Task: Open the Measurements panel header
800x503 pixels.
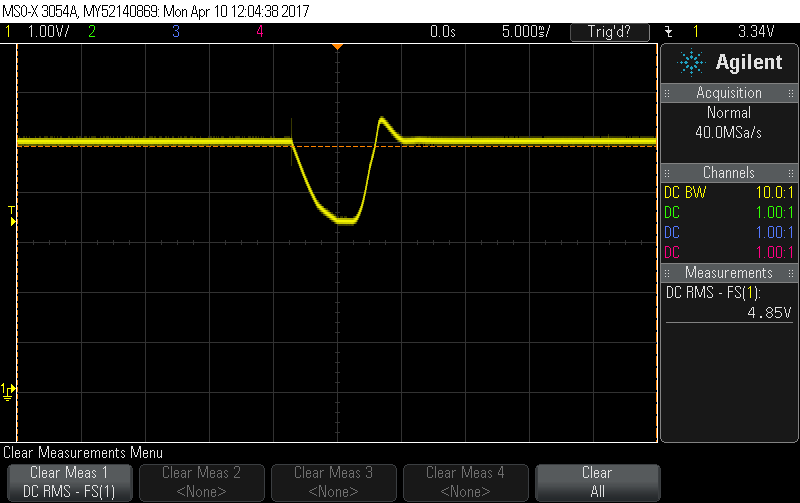Action: click(729, 272)
